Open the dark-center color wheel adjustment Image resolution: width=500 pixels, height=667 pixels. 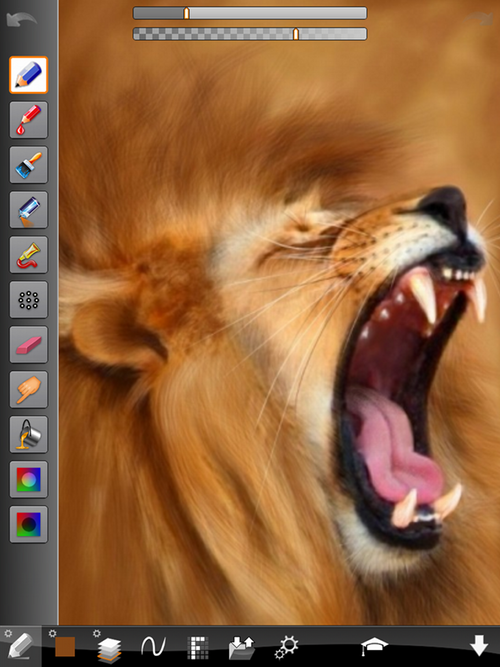point(29,524)
